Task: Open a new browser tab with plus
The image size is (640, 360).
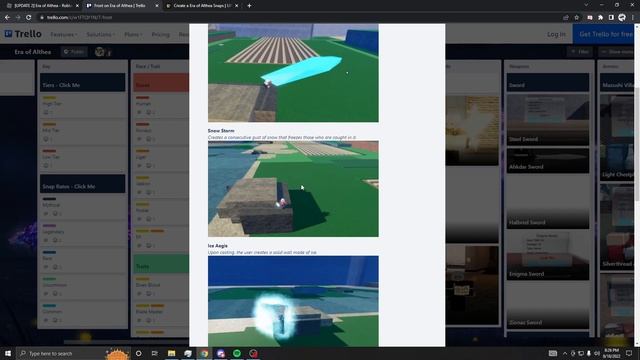Action: pyautogui.click(x=249, y=6)
